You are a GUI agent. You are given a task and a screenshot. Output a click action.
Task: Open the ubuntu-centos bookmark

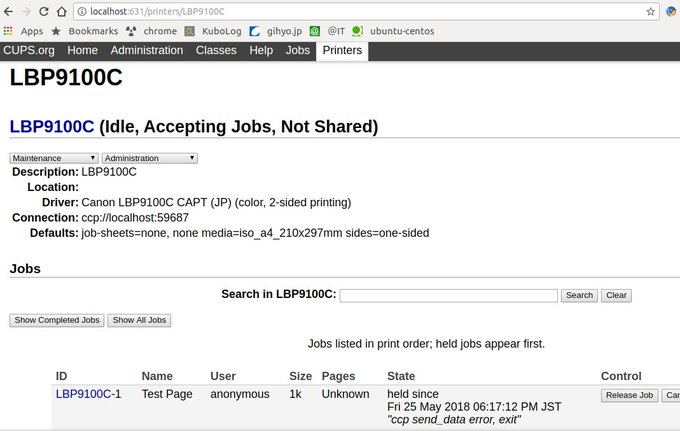pos(393,31)
